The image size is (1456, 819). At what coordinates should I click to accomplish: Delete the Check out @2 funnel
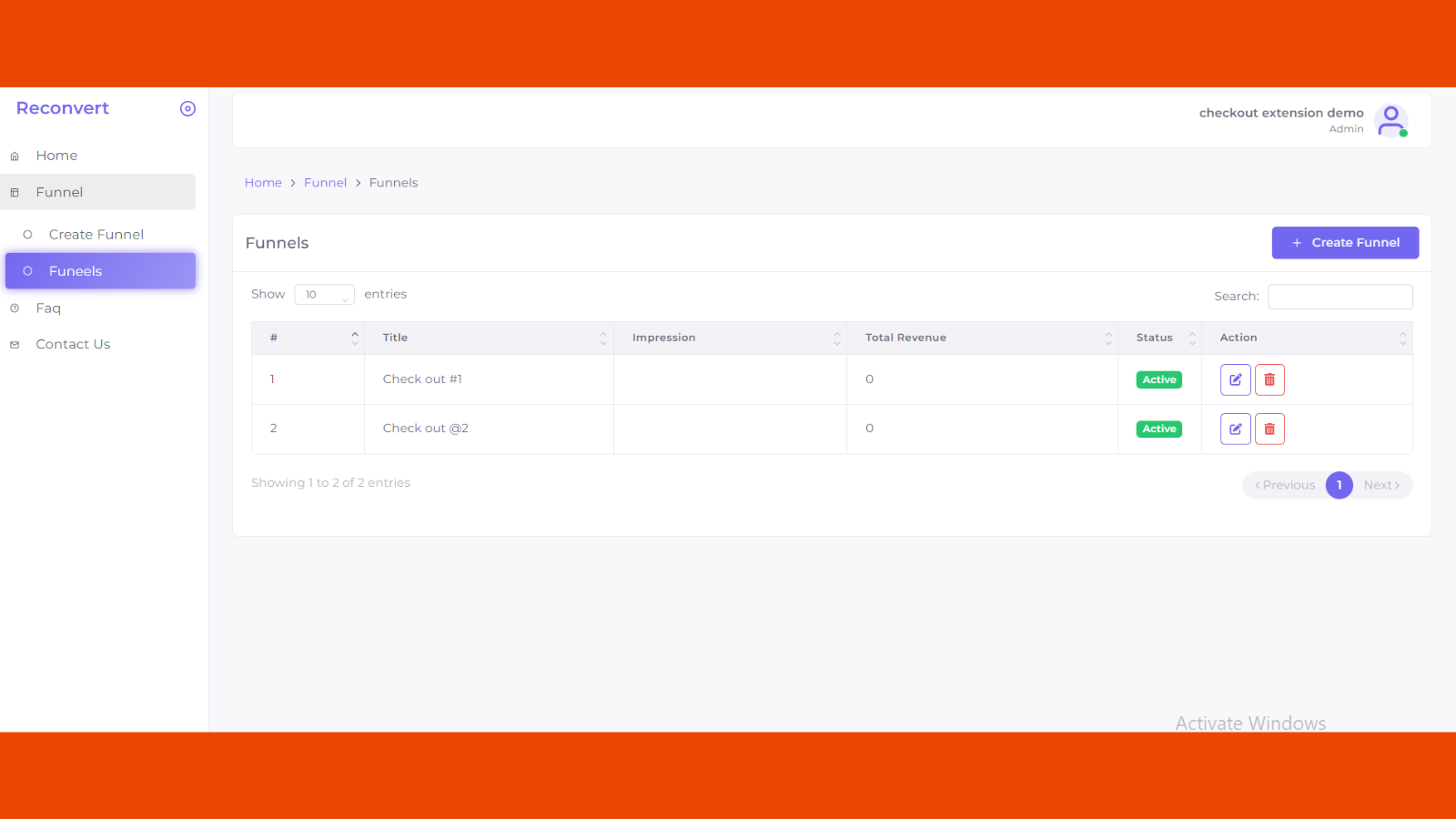pyautogui.click(x=1269, y=429)
